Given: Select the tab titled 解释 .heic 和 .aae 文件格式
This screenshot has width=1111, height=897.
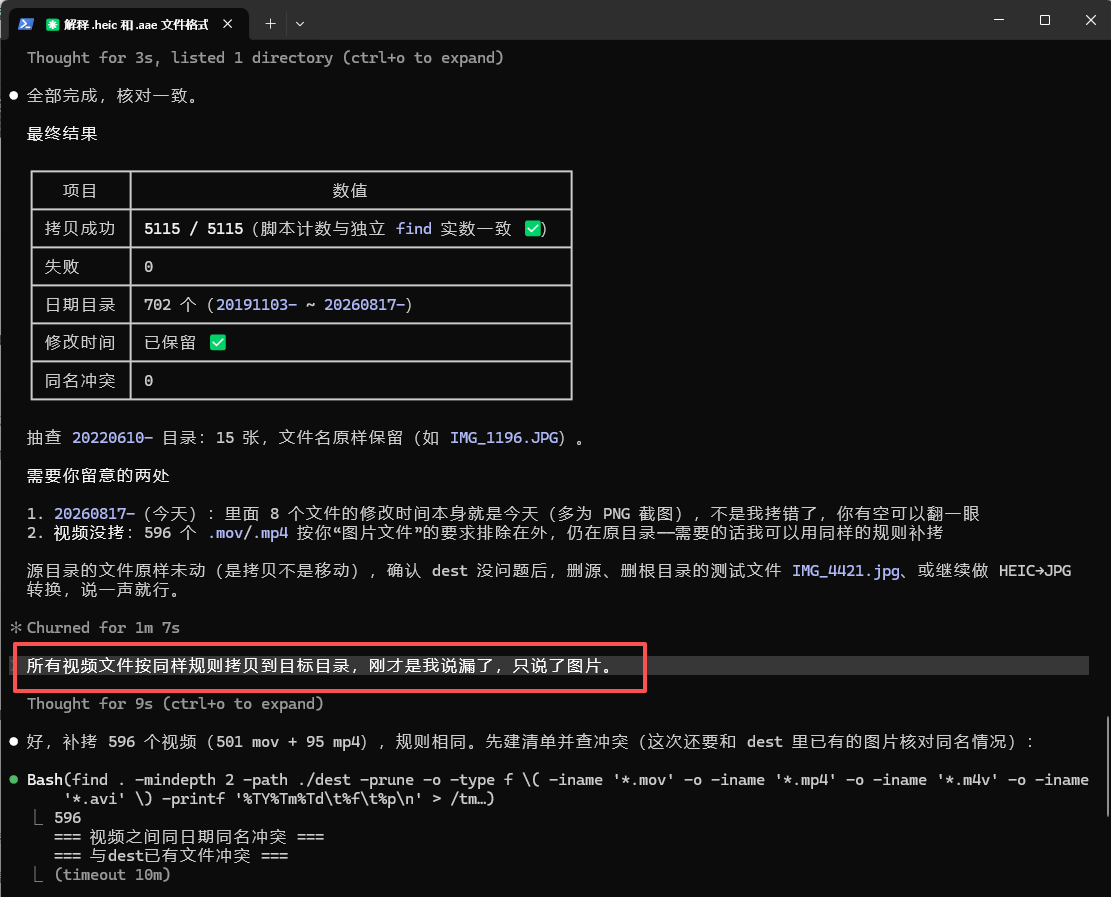Looking at the screenshot, I should [x=128, y=24].
